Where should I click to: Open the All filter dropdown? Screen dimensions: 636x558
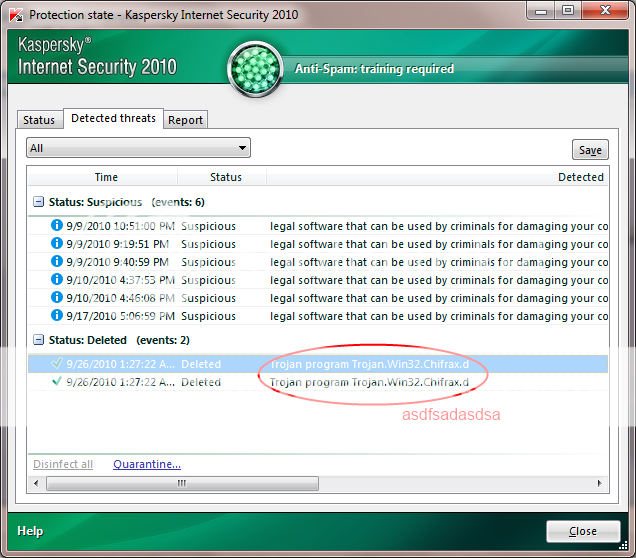138,148
